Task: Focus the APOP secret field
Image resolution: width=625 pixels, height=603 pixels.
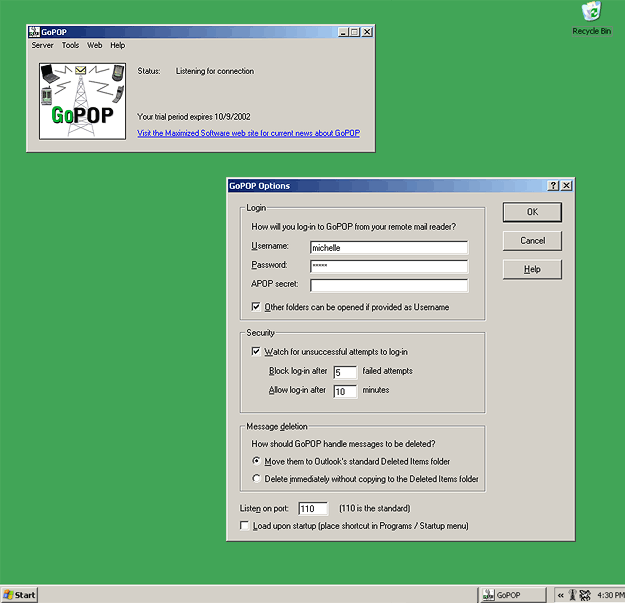Action: coord(389,285)
